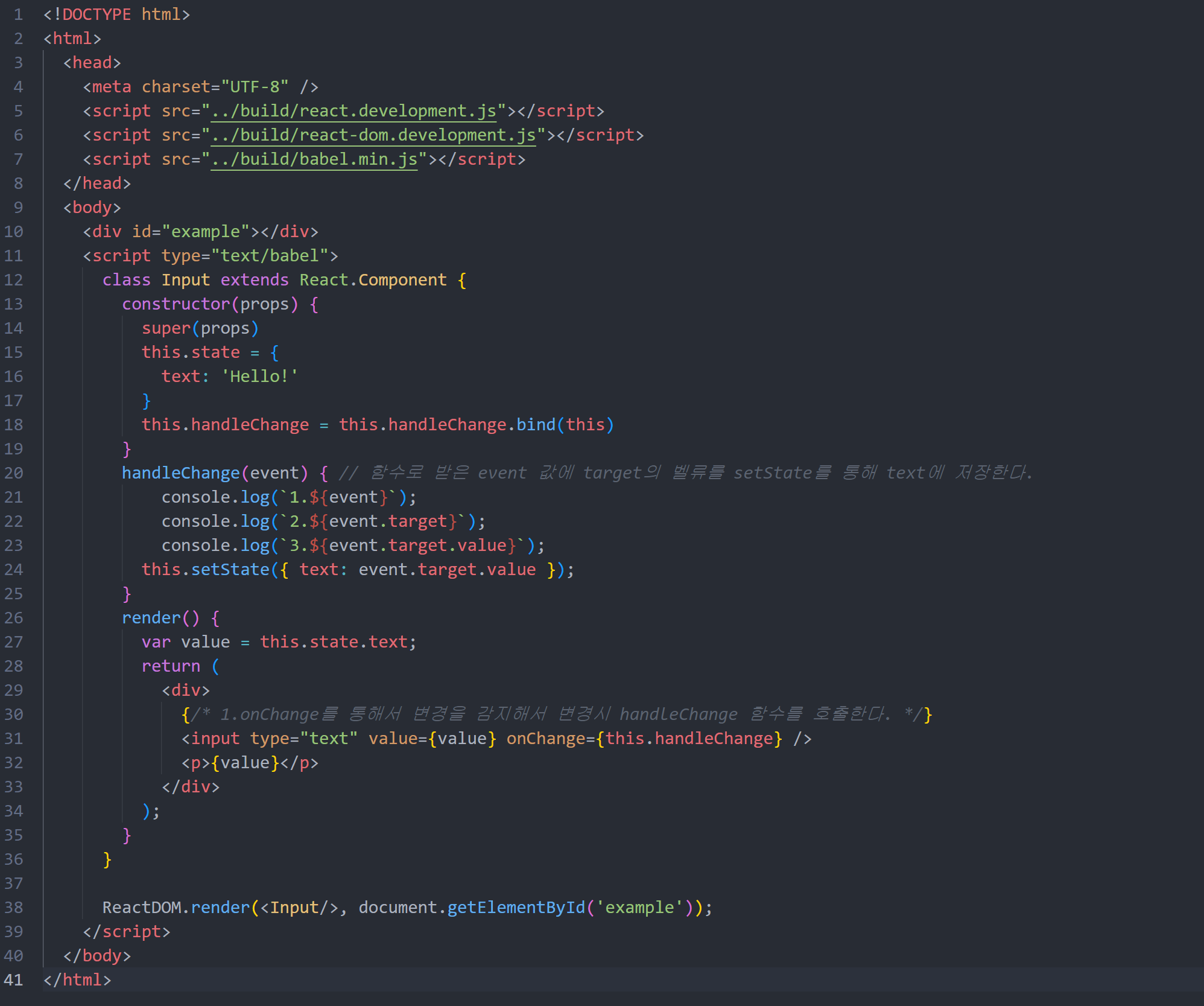The height and width of the screenshot is (1006, 1204).
Task: Click line number 41 in the gutter
Action: 14,980
